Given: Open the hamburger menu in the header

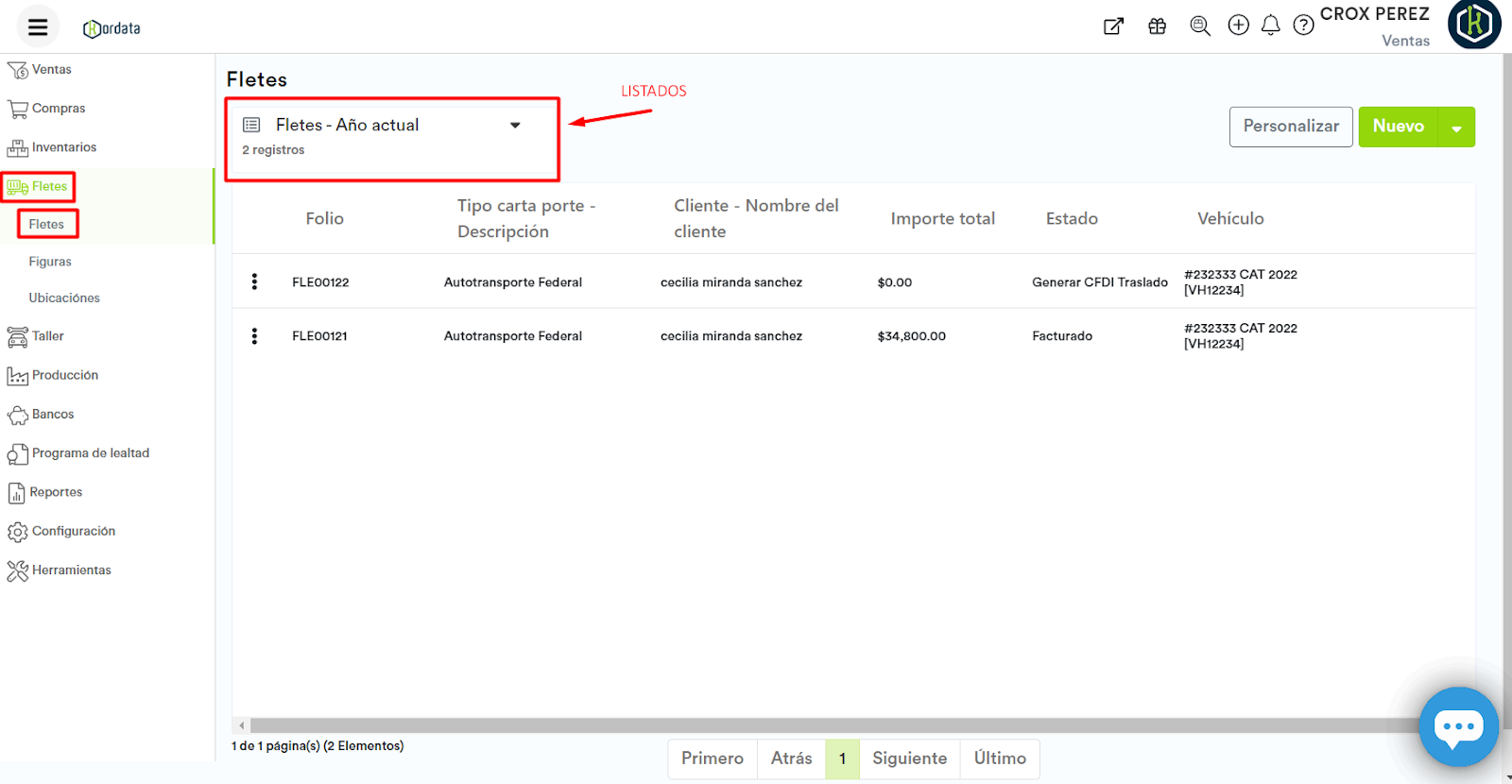Looking at the screenshot, I should click(x=38, y=27).
